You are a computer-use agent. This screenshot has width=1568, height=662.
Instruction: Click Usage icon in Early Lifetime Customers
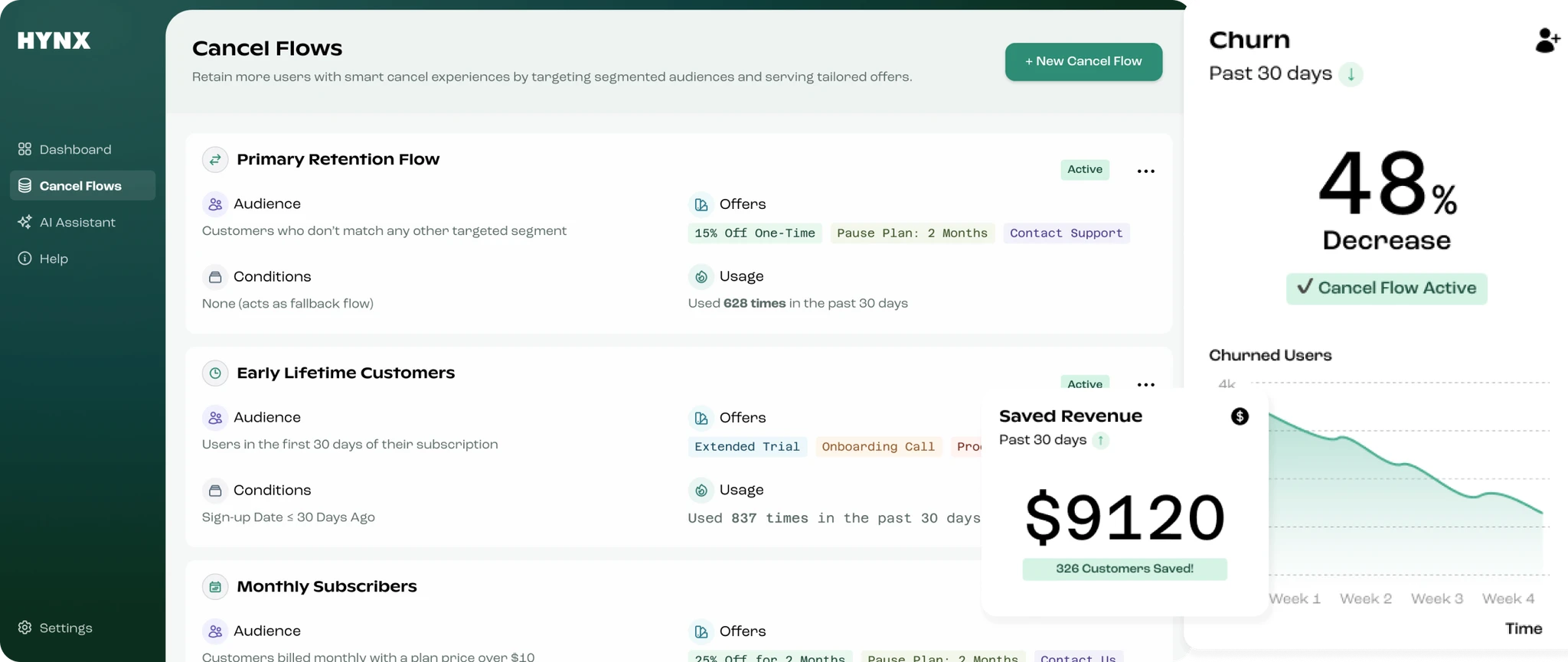tap(701, 490)
